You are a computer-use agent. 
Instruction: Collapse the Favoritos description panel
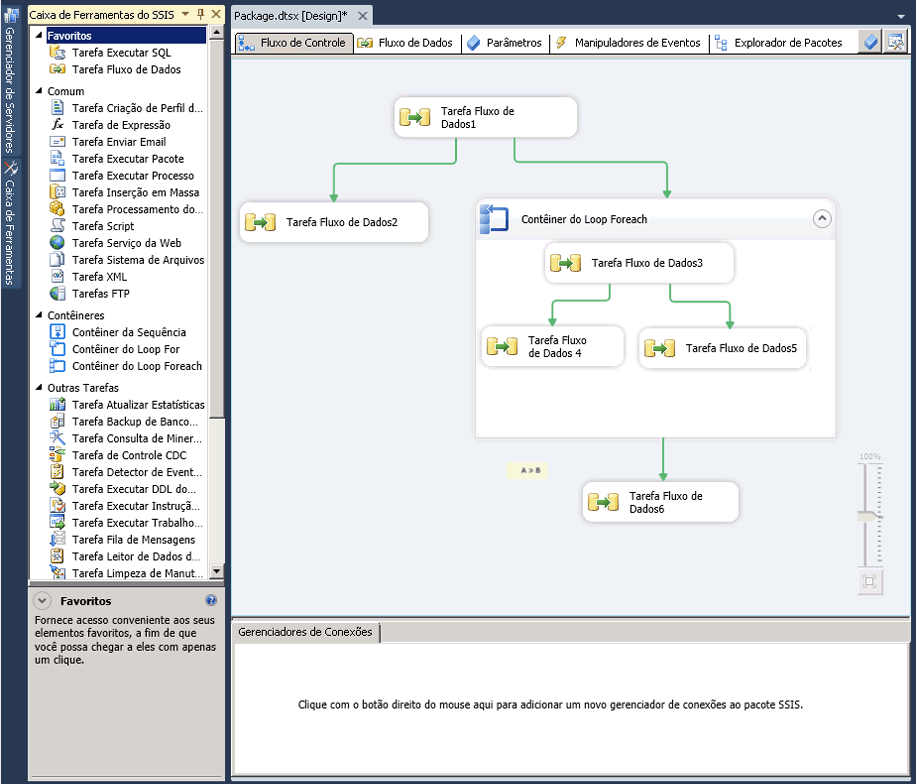[42, 601]
